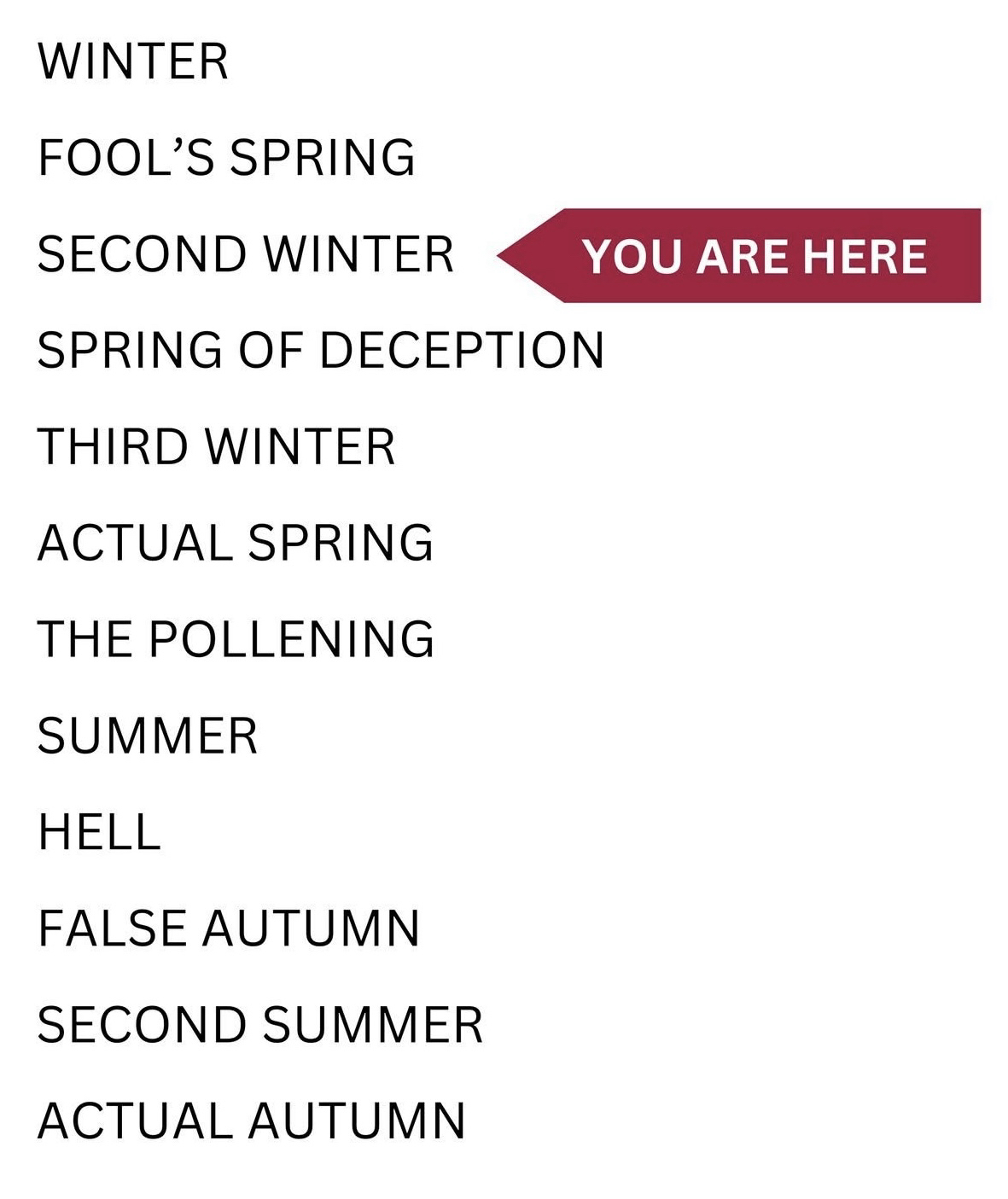Viewport: 1008px width, 1199px height.
Task: Click the word POLLENING
Action: (292, 639)
